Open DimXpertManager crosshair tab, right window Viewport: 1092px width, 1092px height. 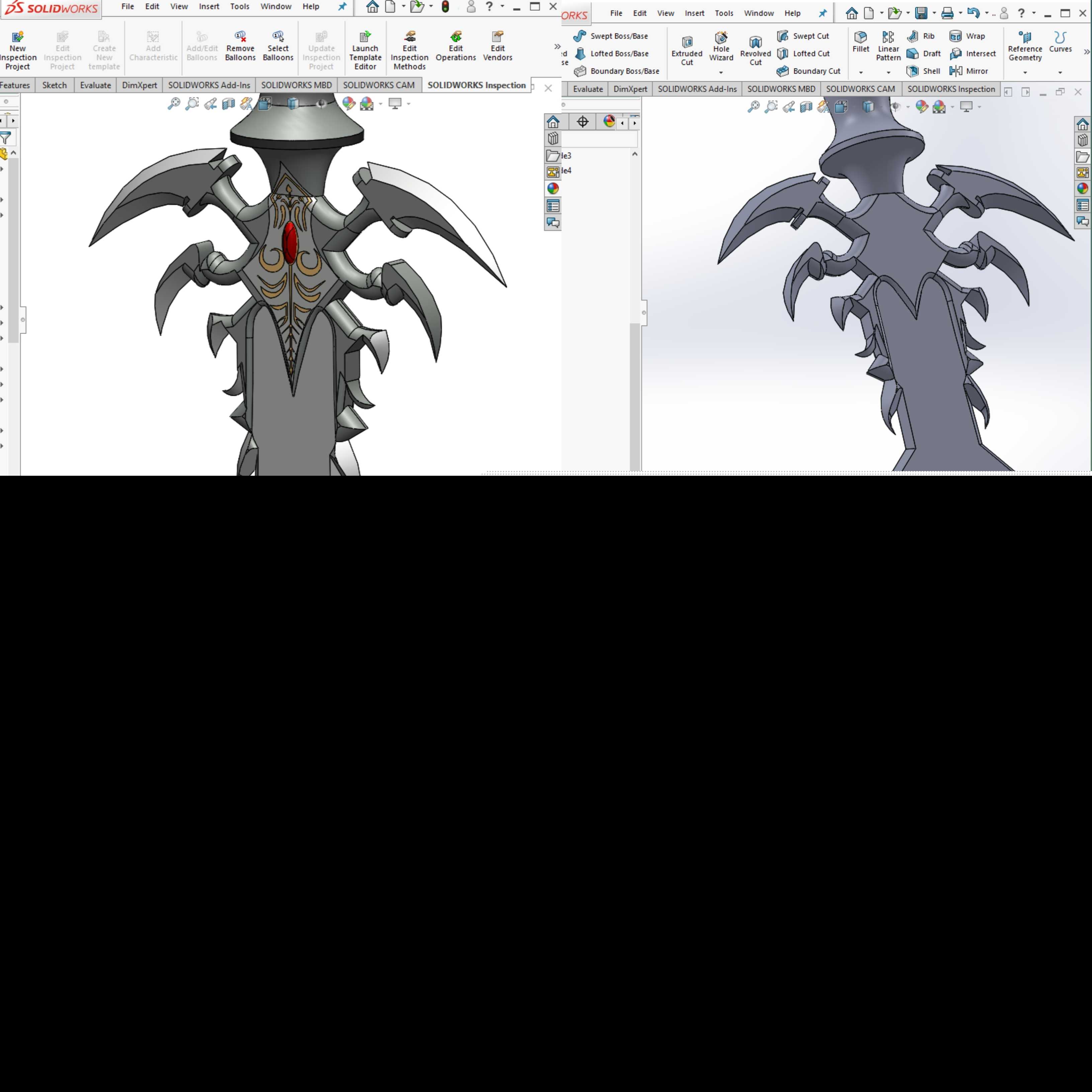point(583,121)
